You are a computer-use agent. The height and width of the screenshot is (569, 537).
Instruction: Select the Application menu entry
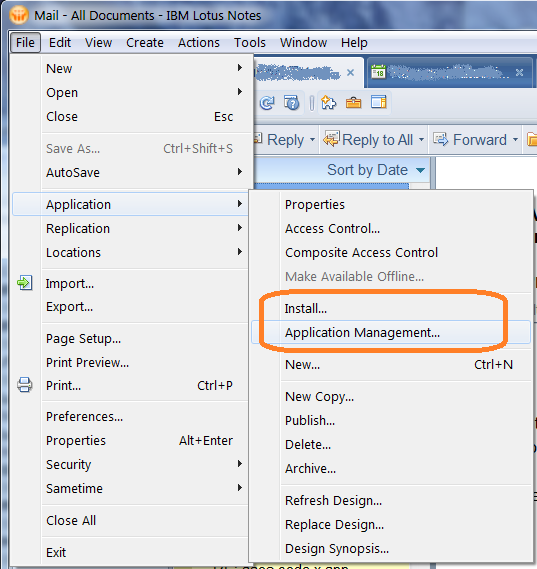[x=131, y=204]
